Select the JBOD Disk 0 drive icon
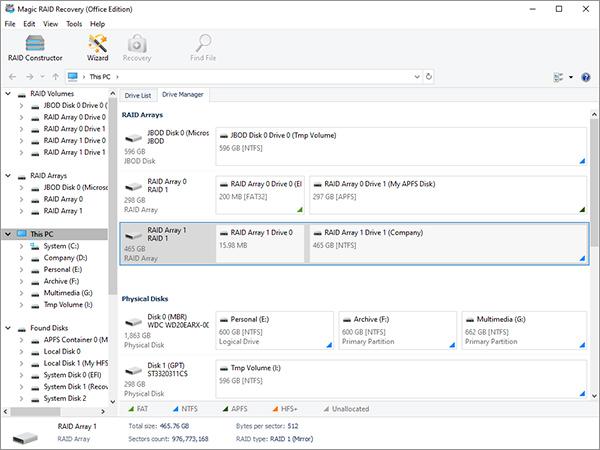 [134, 137]
